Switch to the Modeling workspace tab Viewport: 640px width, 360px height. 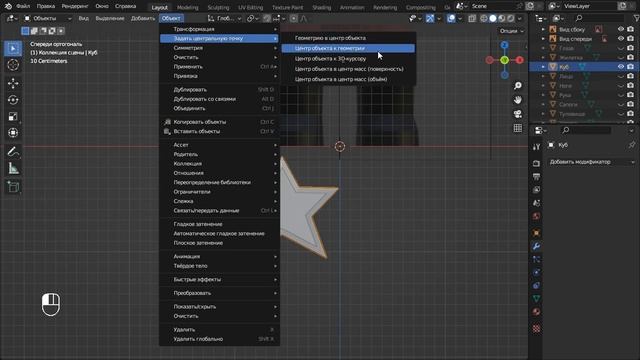click(x=187, y=7)
